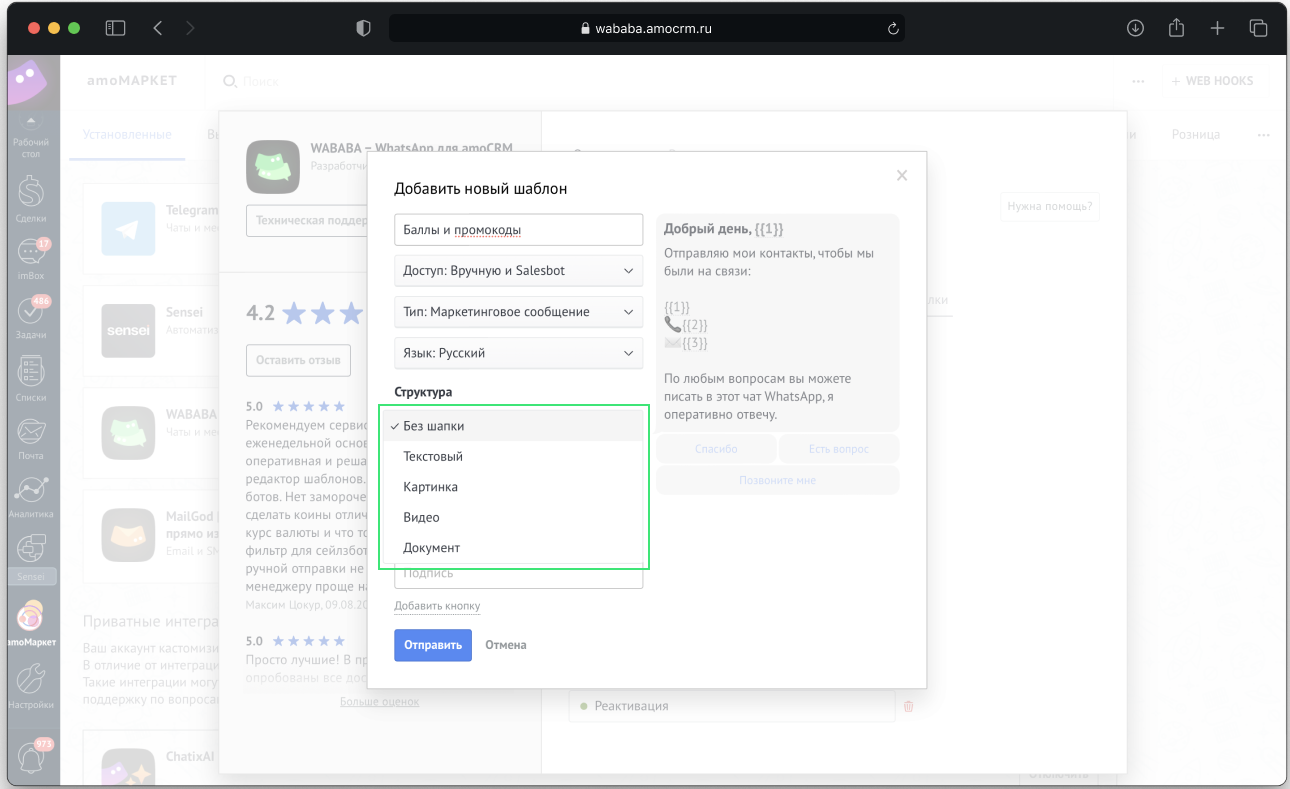The image size is (1290, 789).
Task: Pick 'Картинка' header type
Action: pos(514,487)
